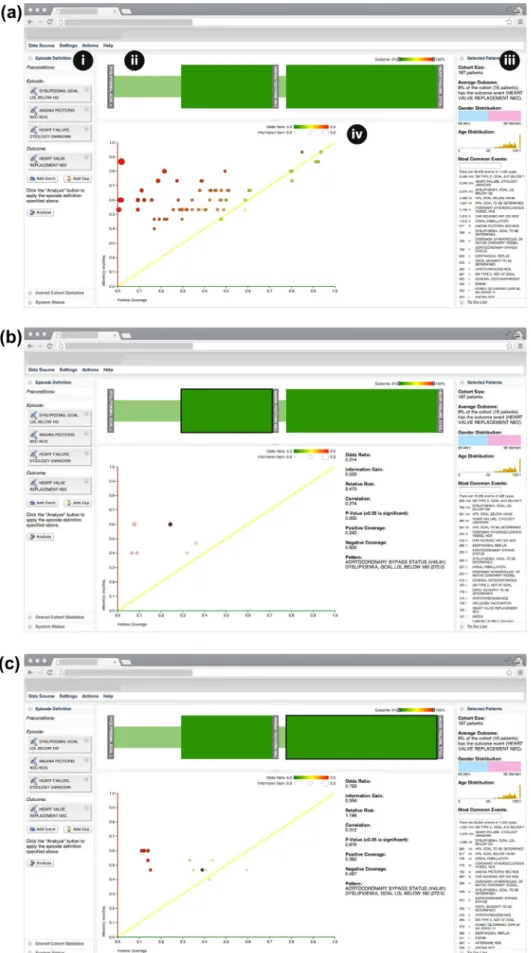Click Most Common Events search field, panel (a)

click(x=479, y=165)
